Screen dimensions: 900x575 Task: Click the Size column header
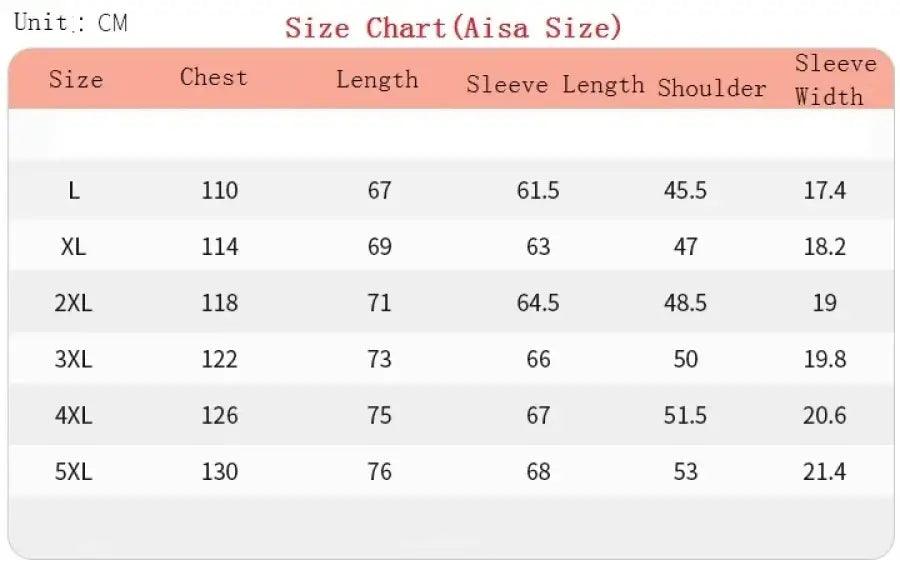76,79
